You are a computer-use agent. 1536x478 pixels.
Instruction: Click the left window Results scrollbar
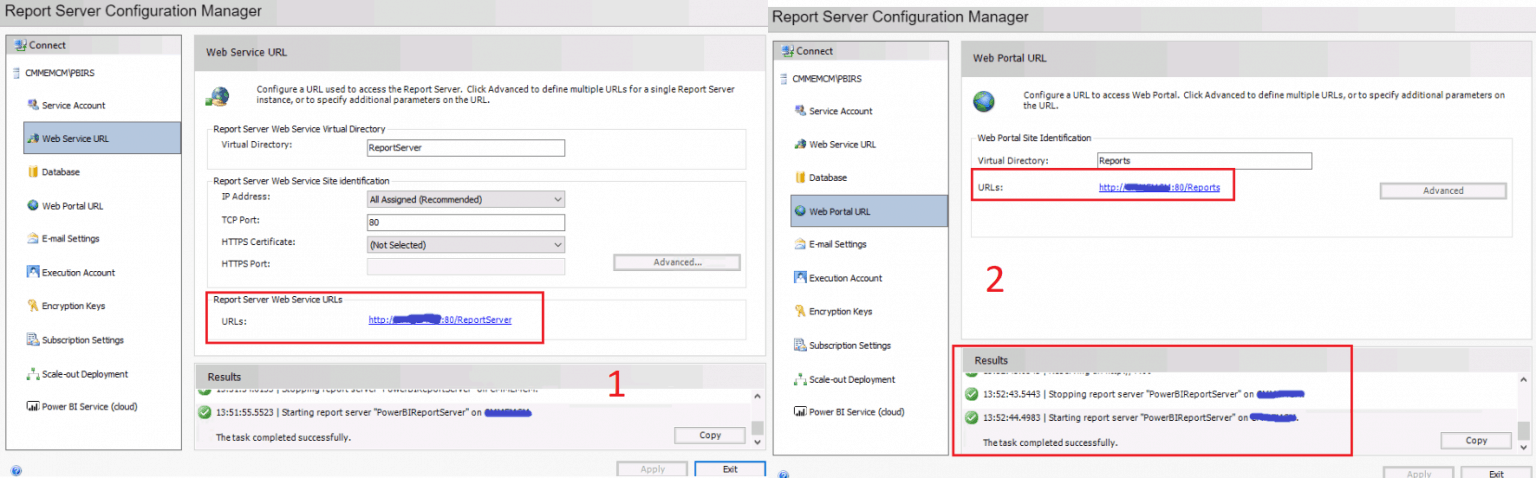[x=757, y=418]
